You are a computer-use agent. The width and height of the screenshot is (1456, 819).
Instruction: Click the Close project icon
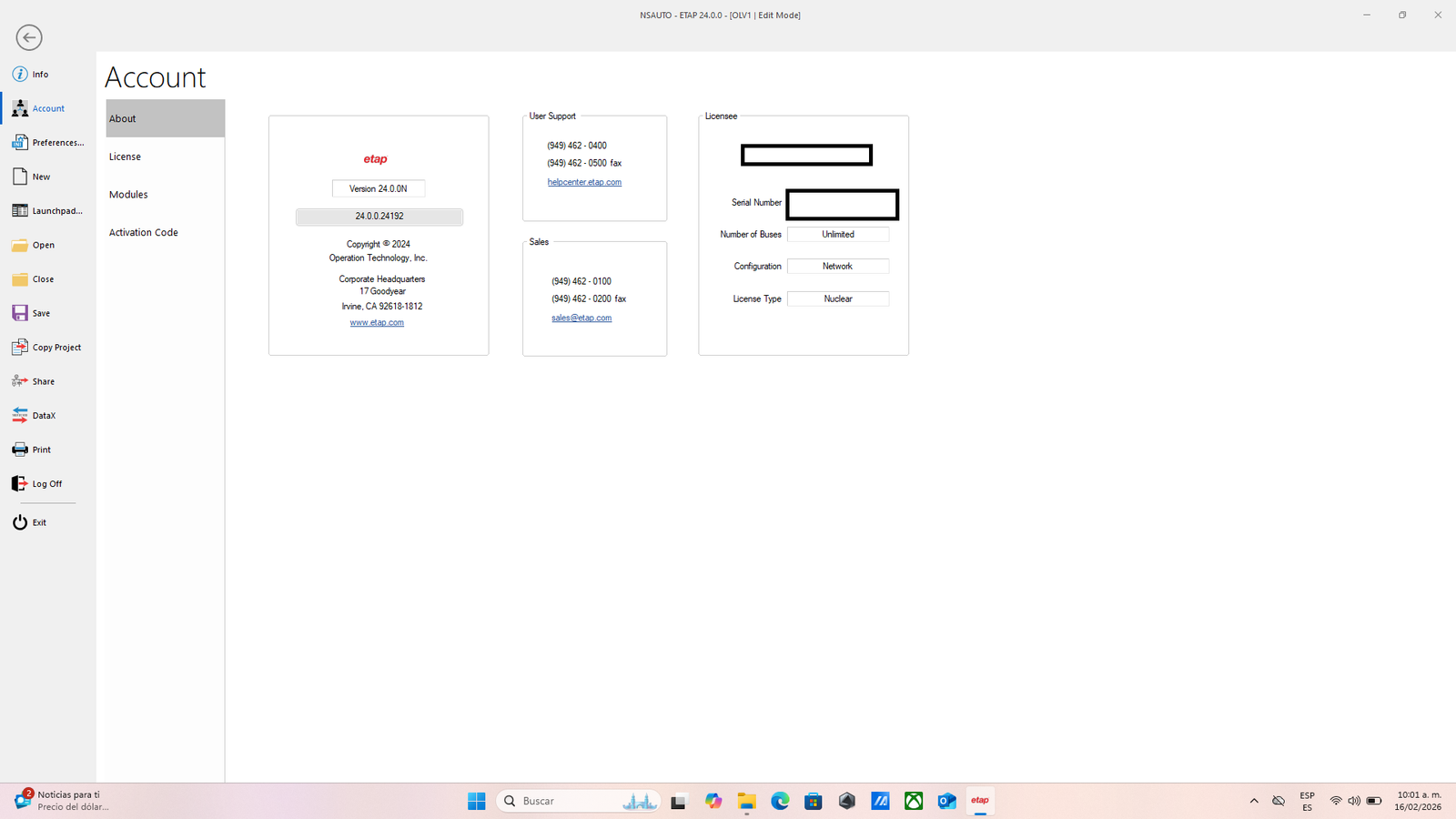tap(19, 278)
